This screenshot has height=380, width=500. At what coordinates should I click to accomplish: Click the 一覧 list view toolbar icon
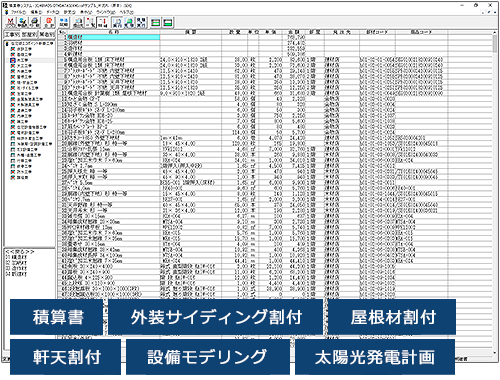(x=90, y=22)
